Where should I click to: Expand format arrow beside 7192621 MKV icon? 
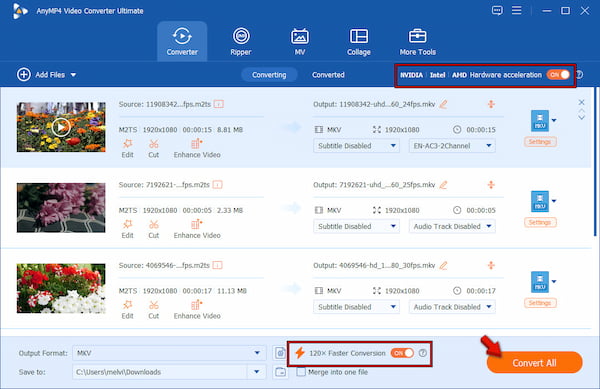554,201
